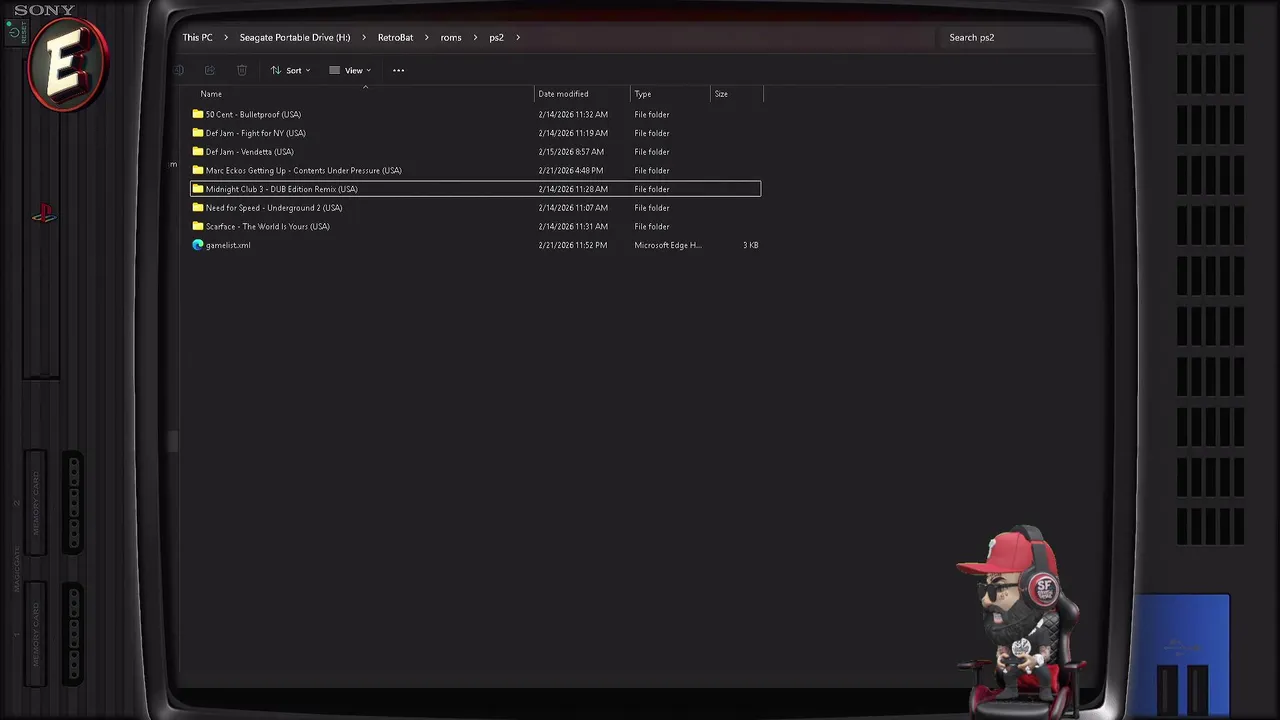The height and width of the screenshot is (720, 1280).
Task: Click the 50 Cent - Bulletproof folder icon
Action: (x=198, y=114)
